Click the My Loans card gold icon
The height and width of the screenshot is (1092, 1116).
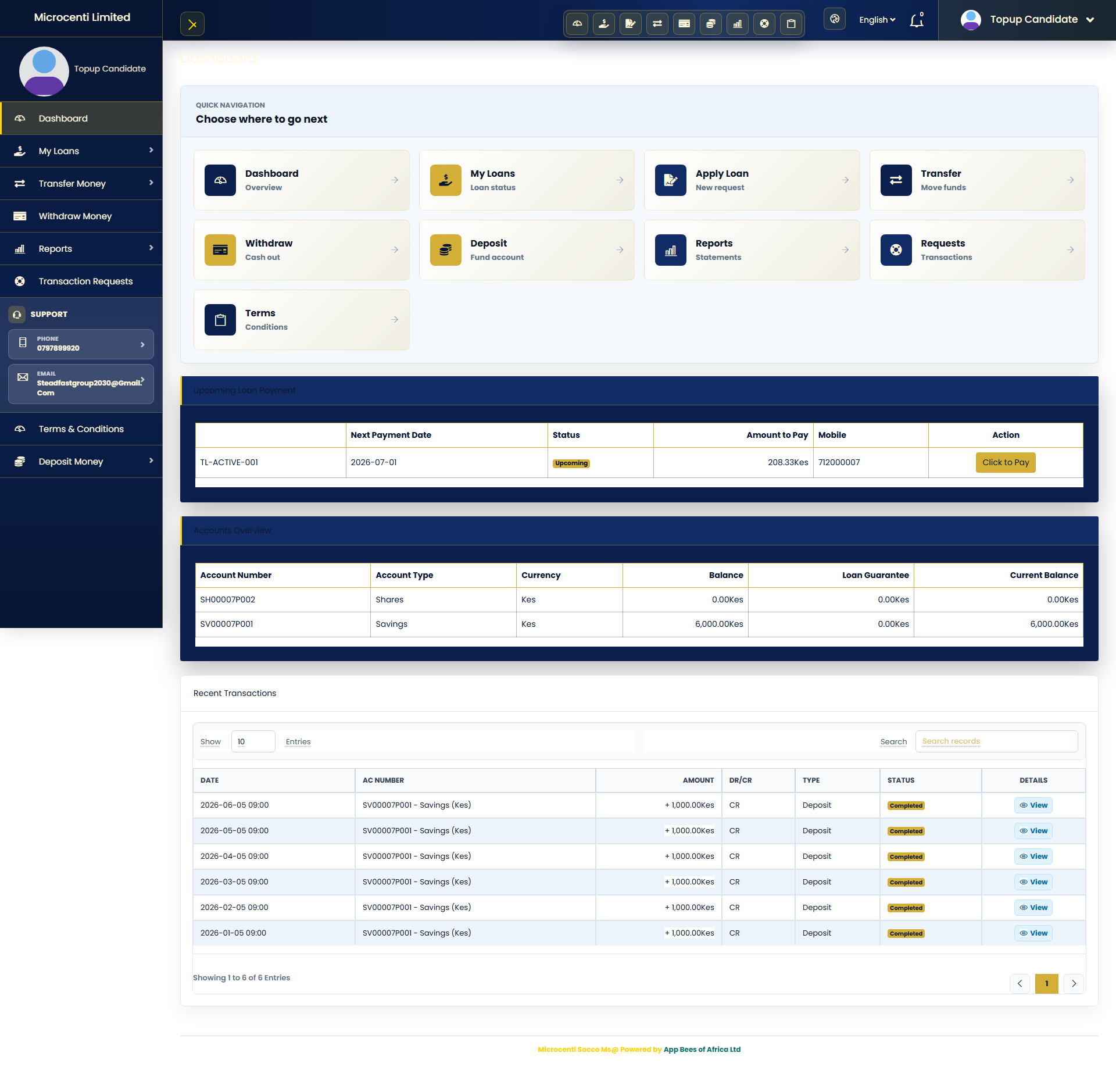coord(446,180)
